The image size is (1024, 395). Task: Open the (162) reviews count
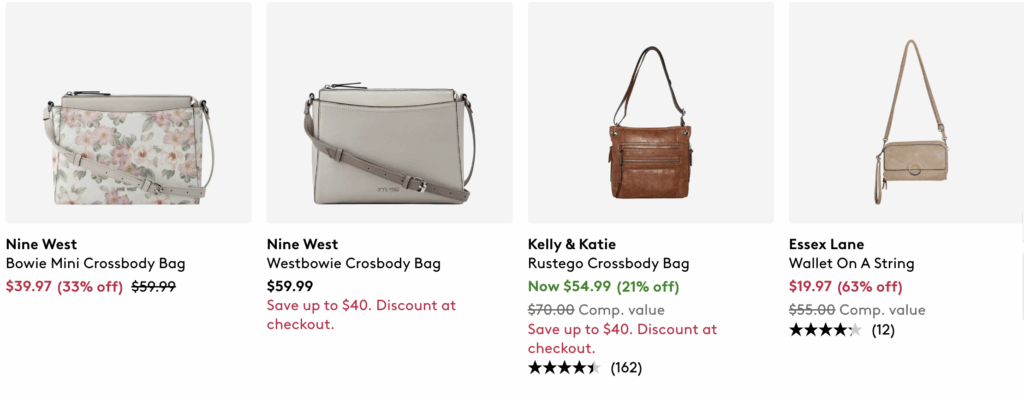pyautogui.click(x=626, y=368)
